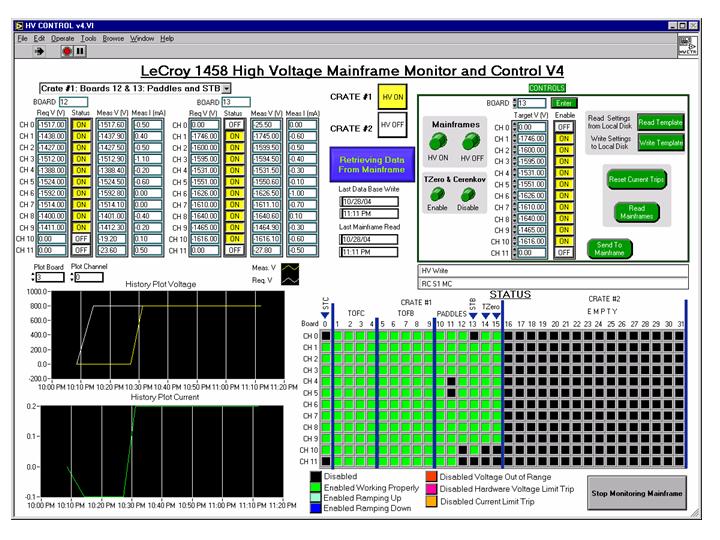This screenshot has width=720, height=540.
Task: Click the Controls CH 6 Target V stepper
Action: point(515,196)
